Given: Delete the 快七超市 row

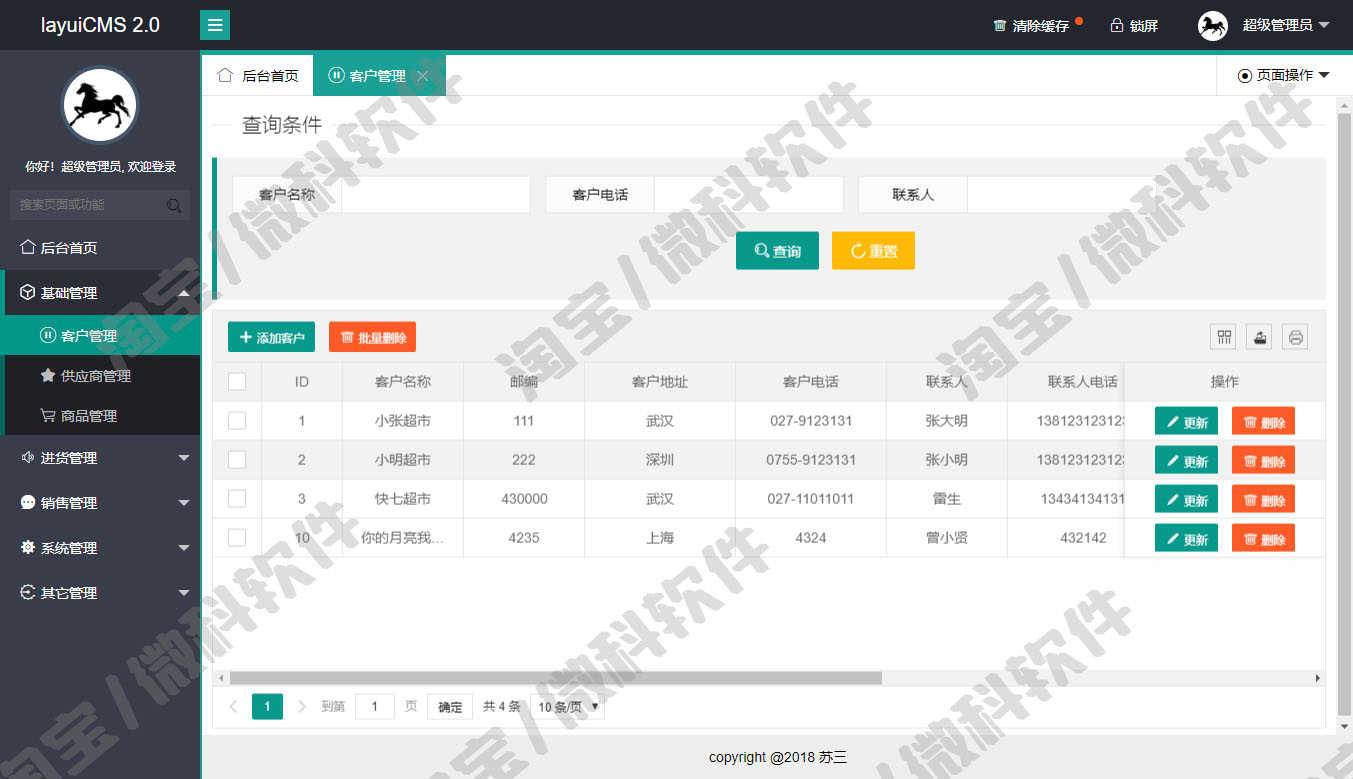Looking at the screenshot, I should pos(1263,499).
